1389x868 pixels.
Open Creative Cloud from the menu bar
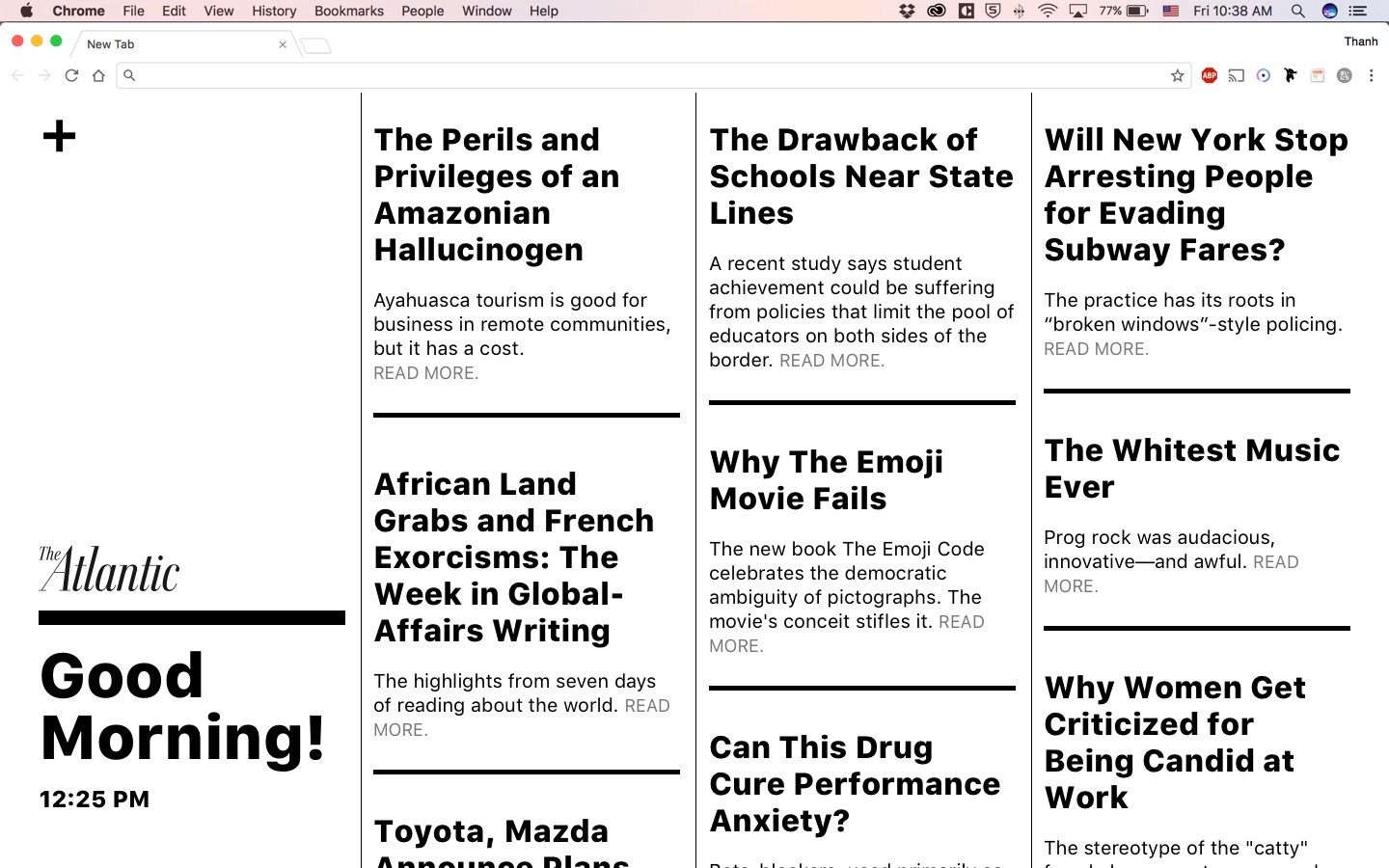tap(936, 11)
